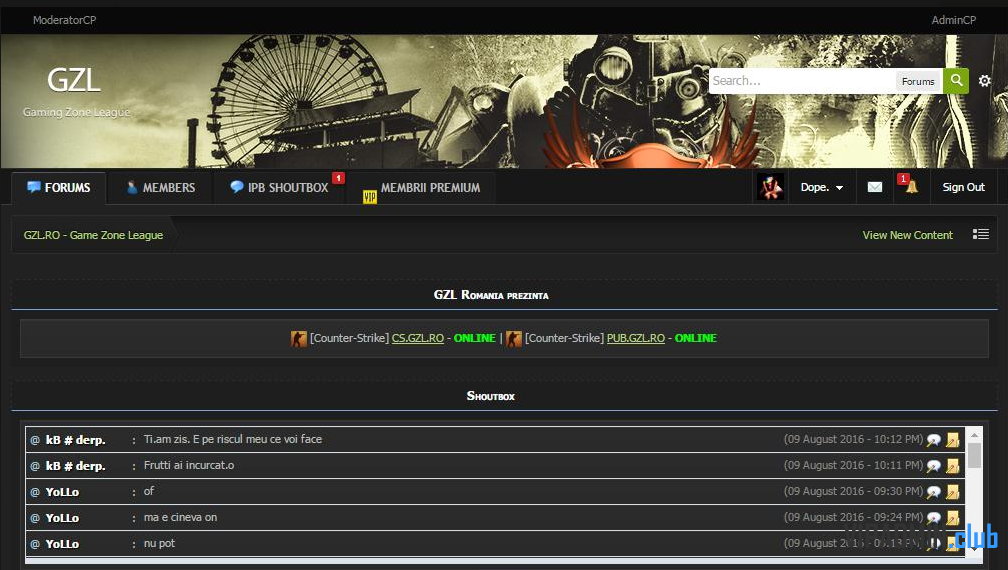Click the Counter-Strike icon next to CS.GZL.RO
The width and height of the screenshot is (1008, 570).
299,339
